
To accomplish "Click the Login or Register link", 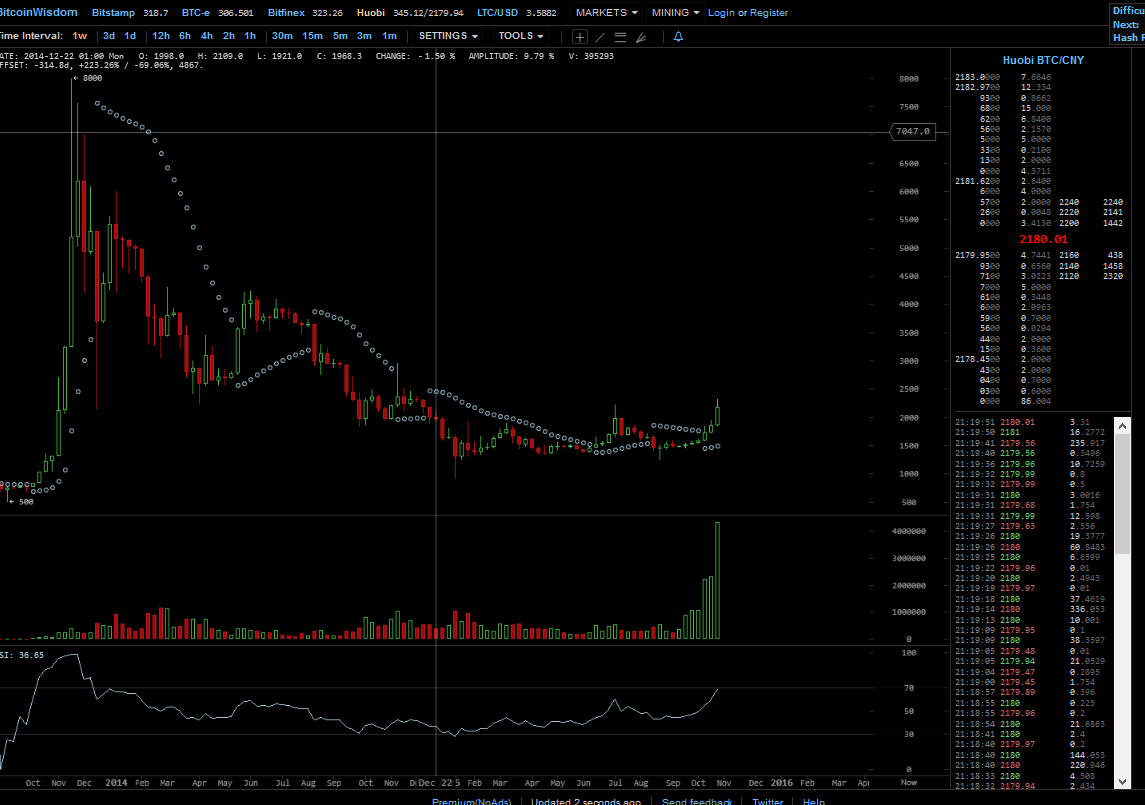I will (x=747, y=12).
